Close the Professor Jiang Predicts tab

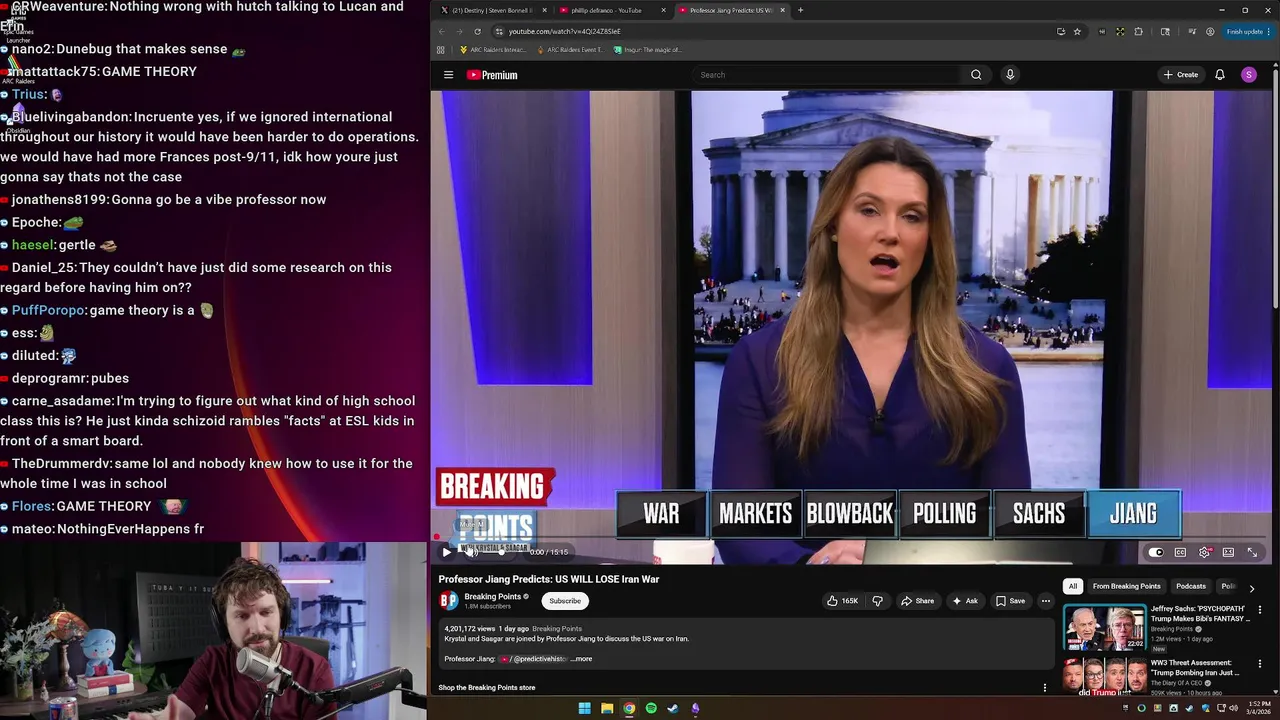pyautogui.click(x=782, y=10)
